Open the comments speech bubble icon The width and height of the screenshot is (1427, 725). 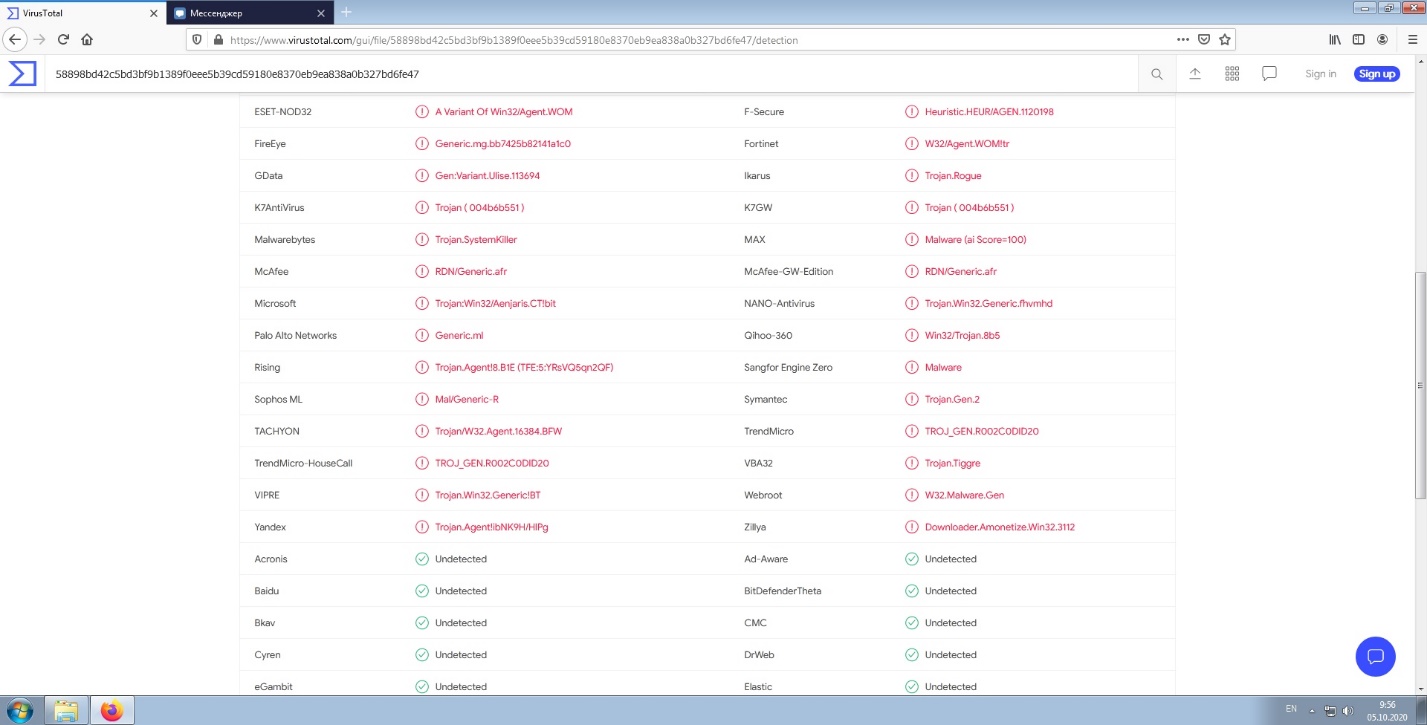pos(1270,74)
